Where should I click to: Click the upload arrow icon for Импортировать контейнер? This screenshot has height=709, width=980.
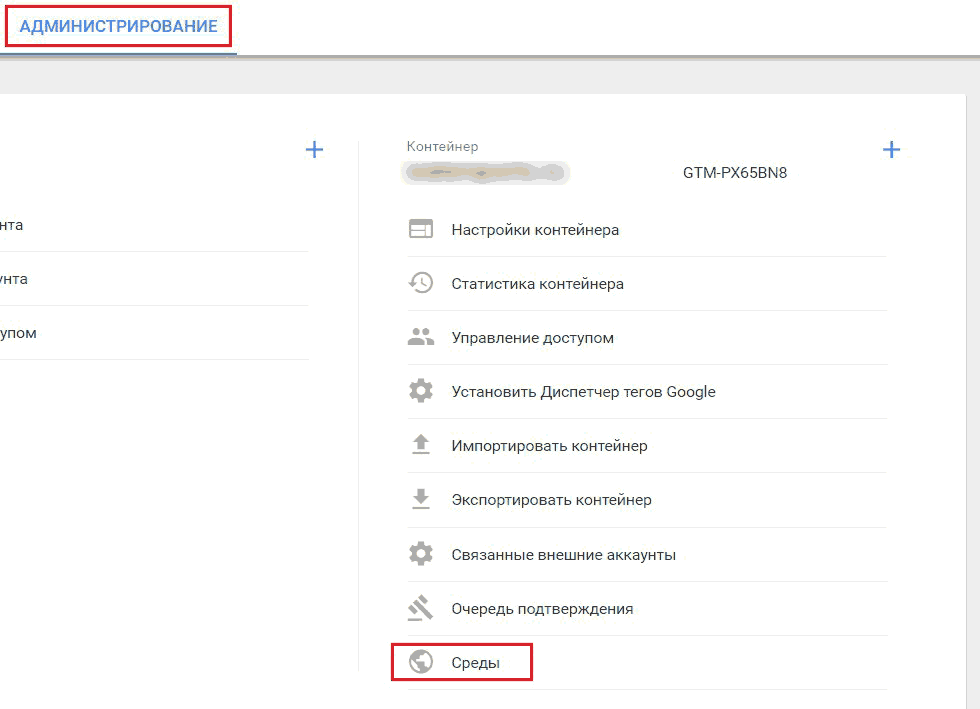pos(421,445)
